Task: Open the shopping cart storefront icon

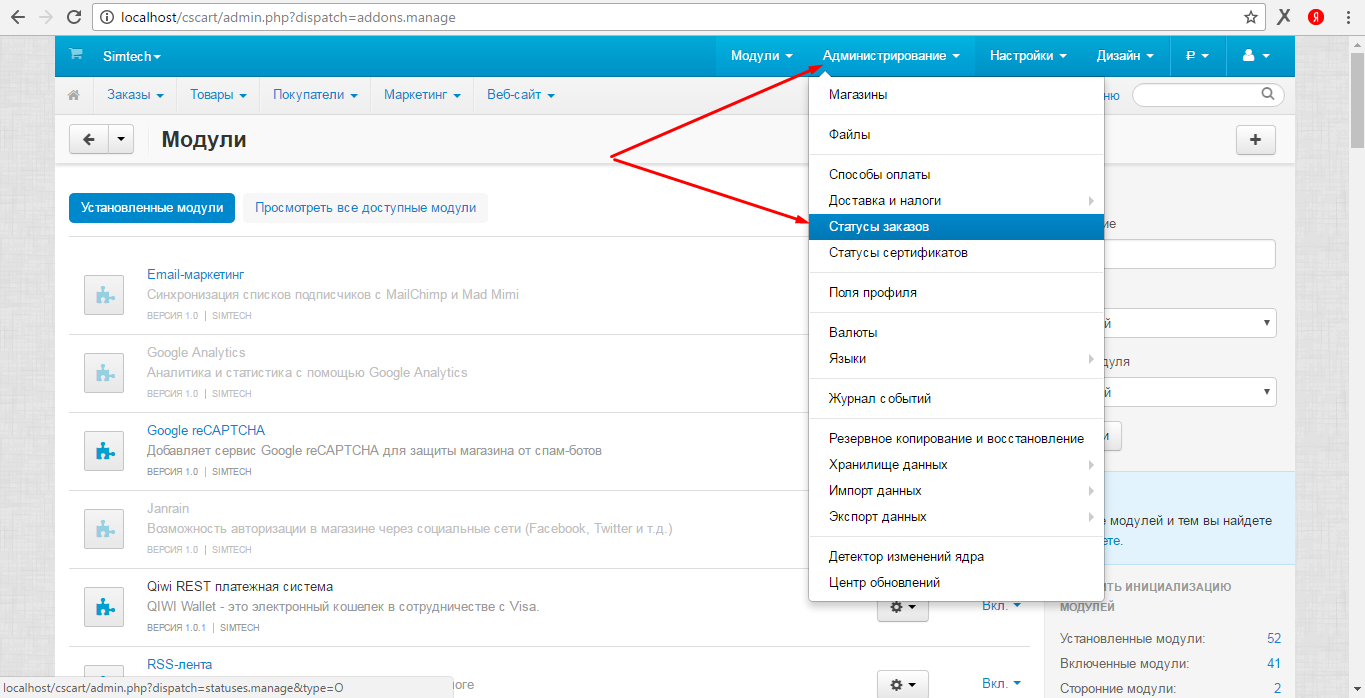Action: (x=75, y=56)
